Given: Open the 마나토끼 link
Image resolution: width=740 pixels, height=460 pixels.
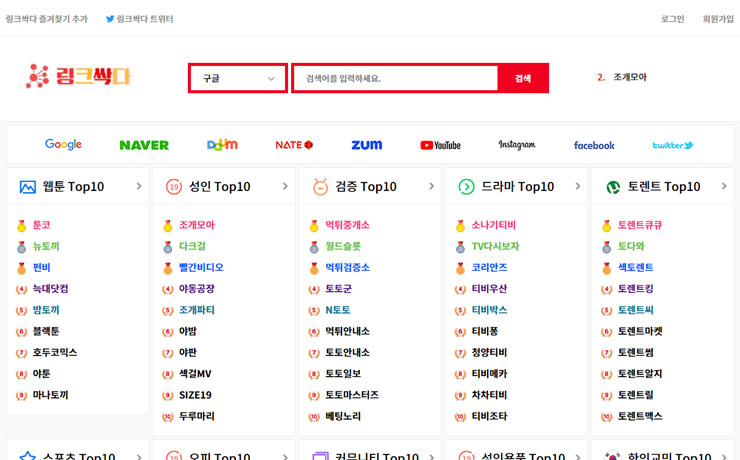Looking at the screenshot, I should (50, 394).
